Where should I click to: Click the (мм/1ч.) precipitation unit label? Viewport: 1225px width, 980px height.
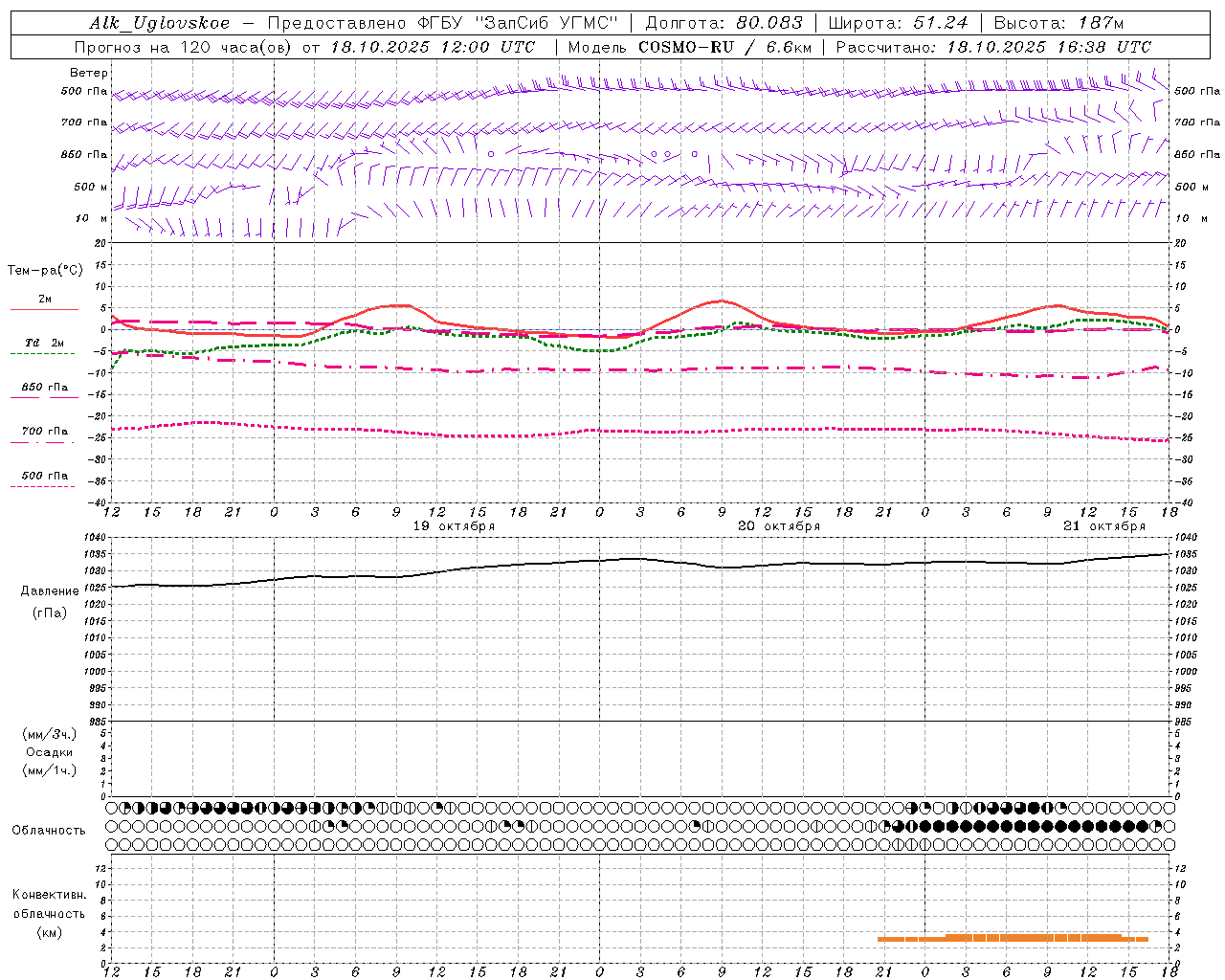coord(50,770)
